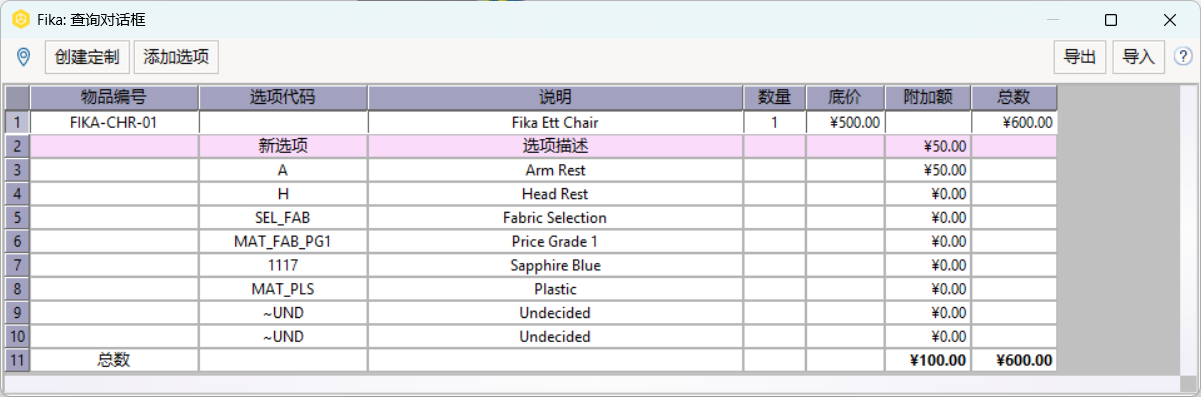
Task: Maximize the Fika dialog window
Action: 1111,20
